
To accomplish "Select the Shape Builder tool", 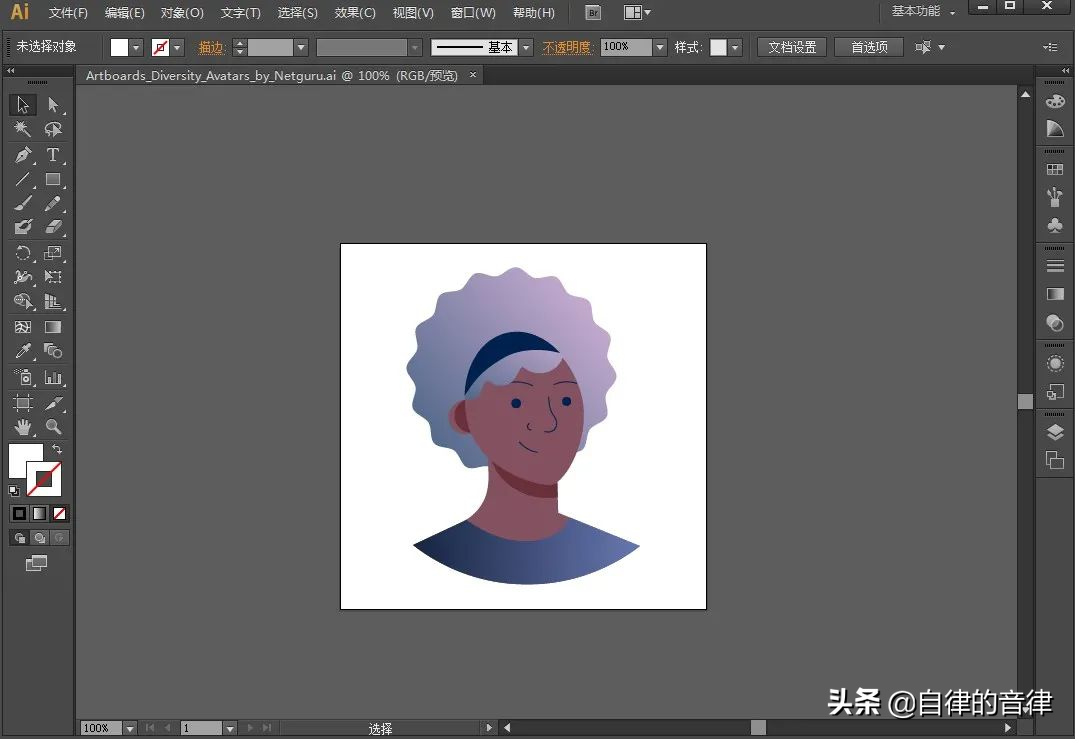I will [23, 302].
